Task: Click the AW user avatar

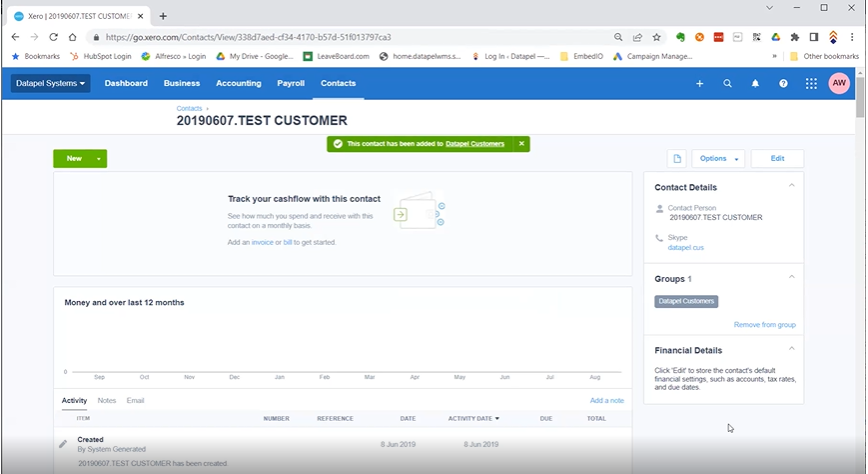Action: click(839, 83)
